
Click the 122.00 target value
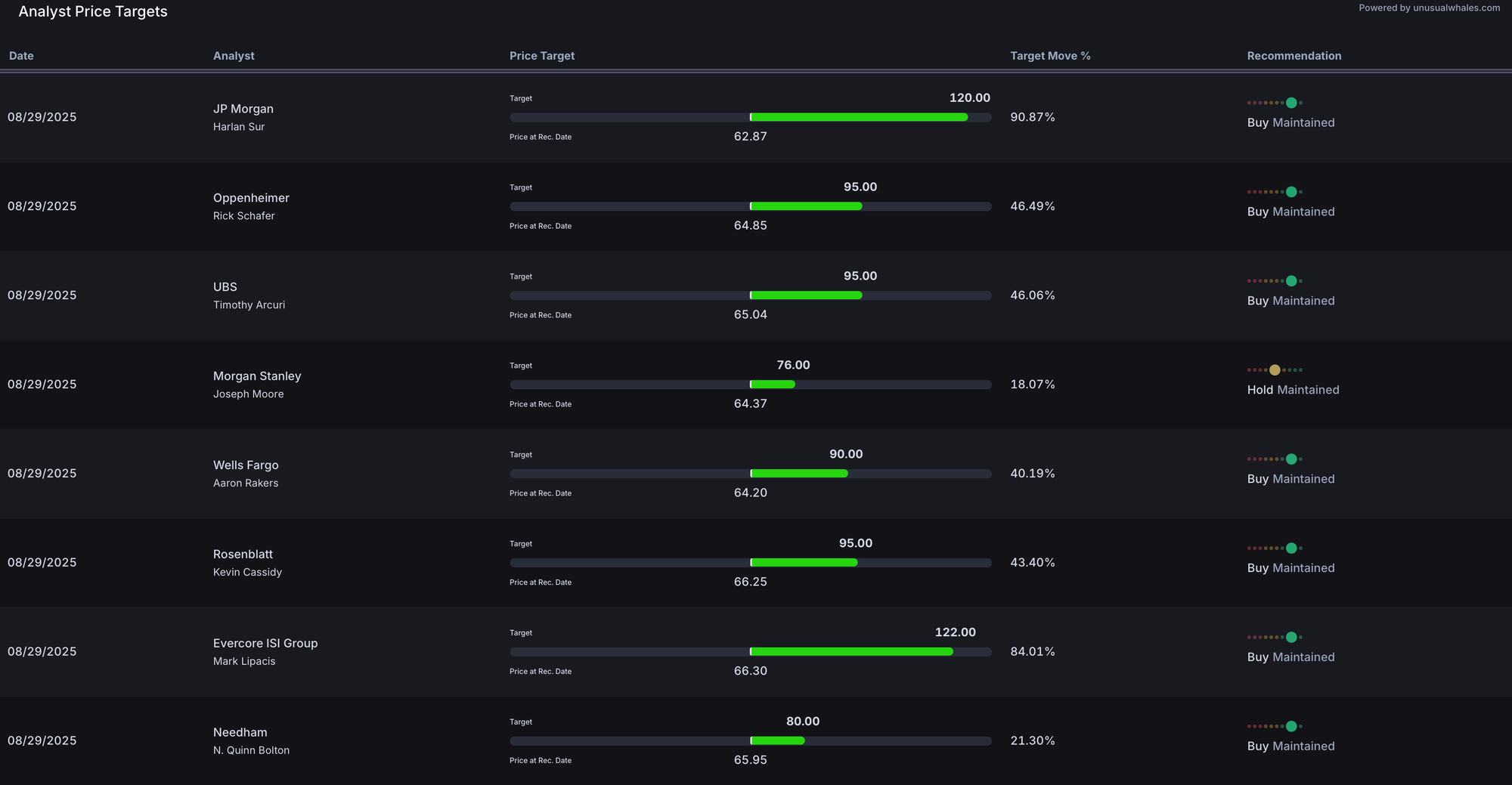[x=956, y=632]
